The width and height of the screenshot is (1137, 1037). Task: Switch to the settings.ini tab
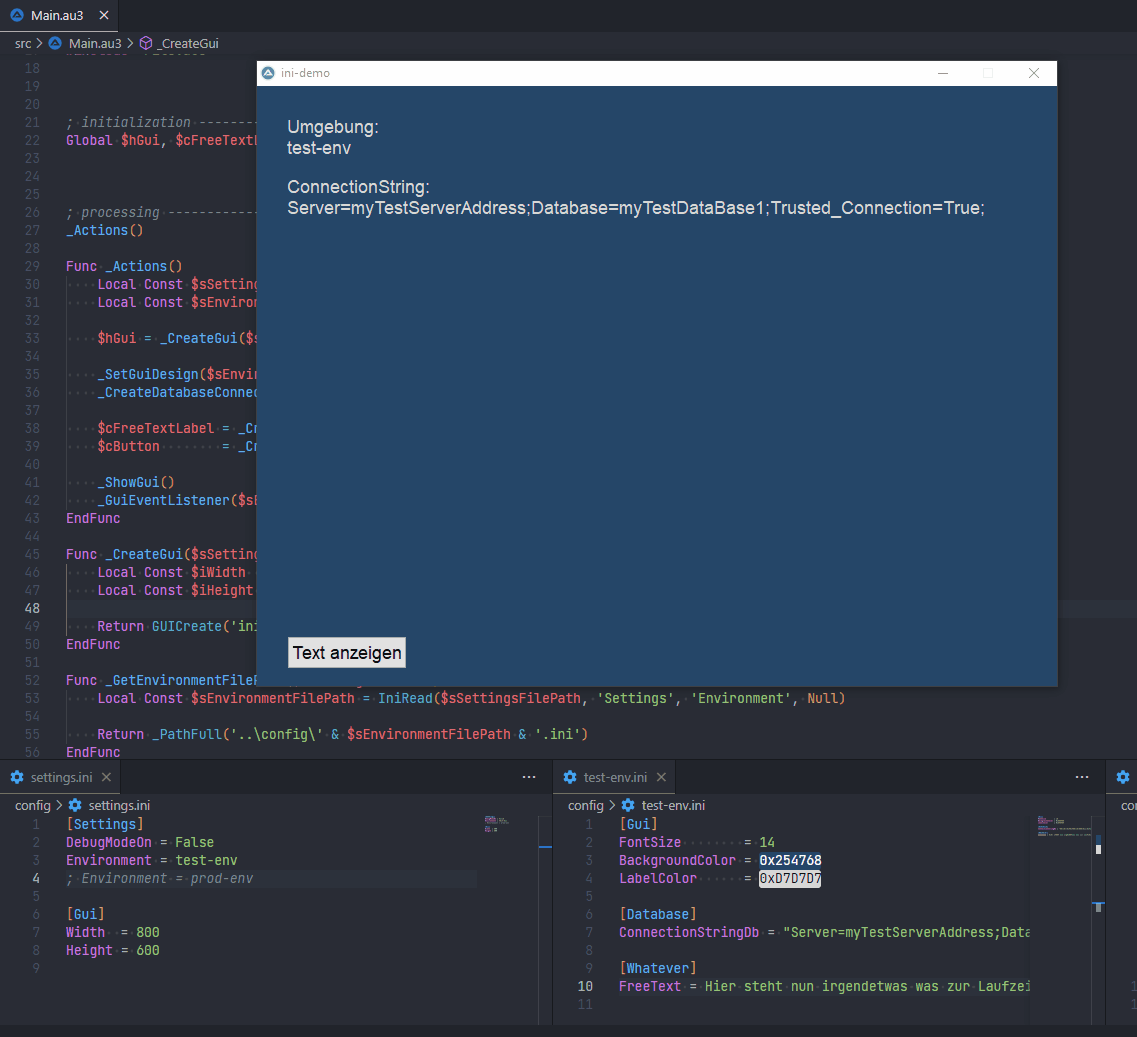click(x=60, y=777)
